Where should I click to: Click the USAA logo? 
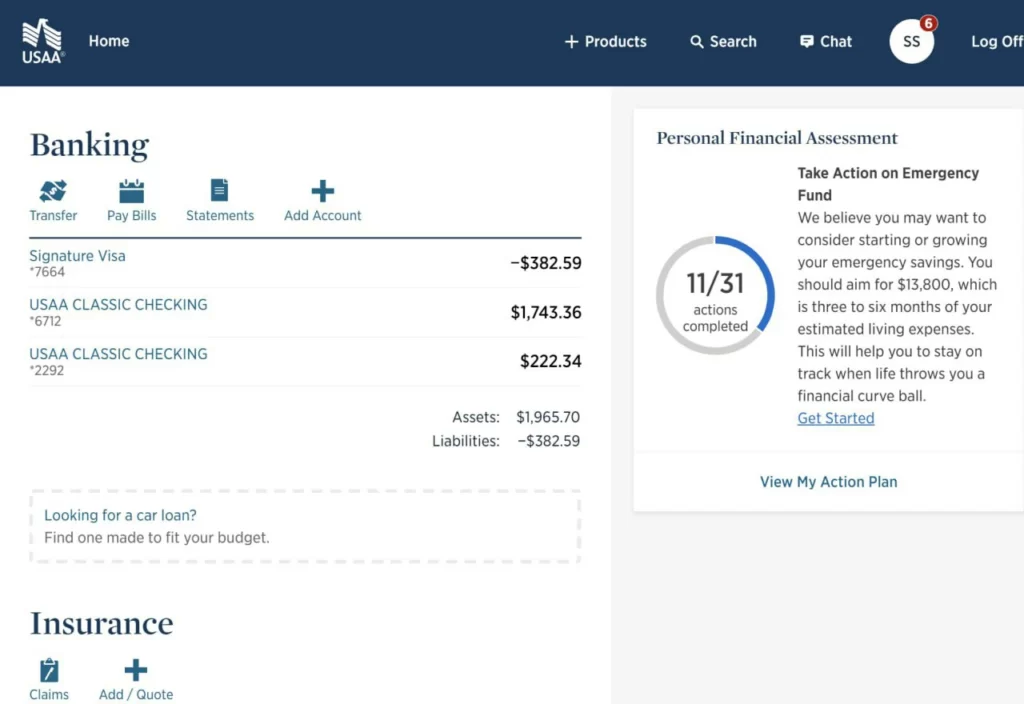click(x=43, y=41)
